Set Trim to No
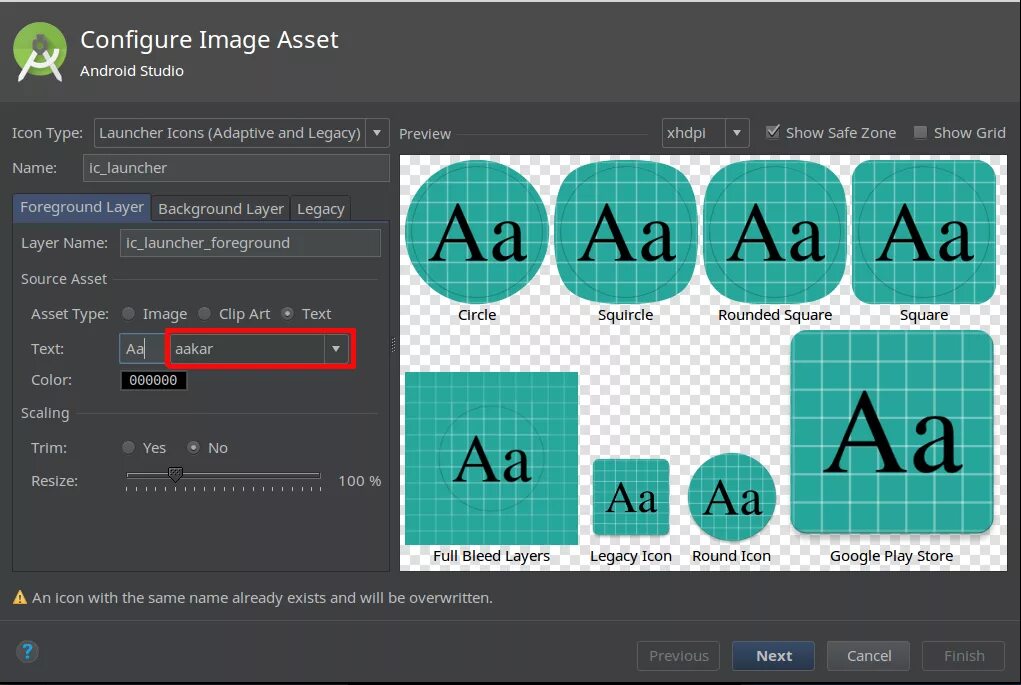Screen dimensions: 1021x685 [x=193, y=447]
